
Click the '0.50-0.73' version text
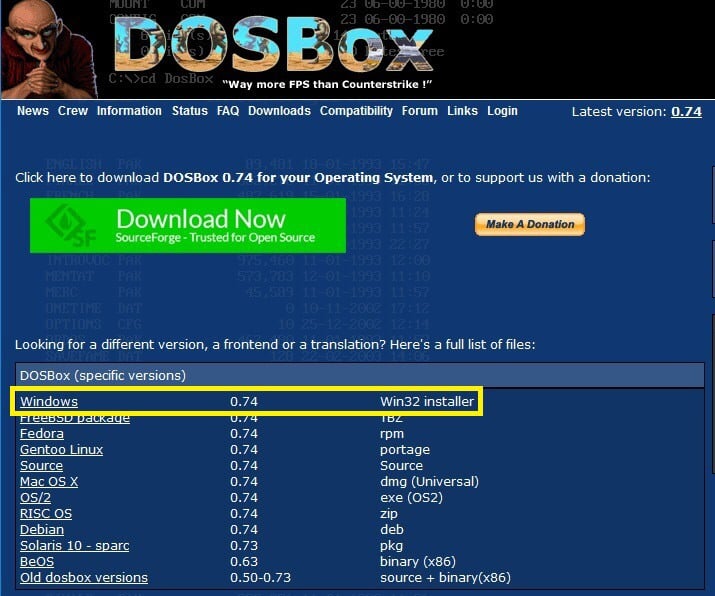(260, 577)
